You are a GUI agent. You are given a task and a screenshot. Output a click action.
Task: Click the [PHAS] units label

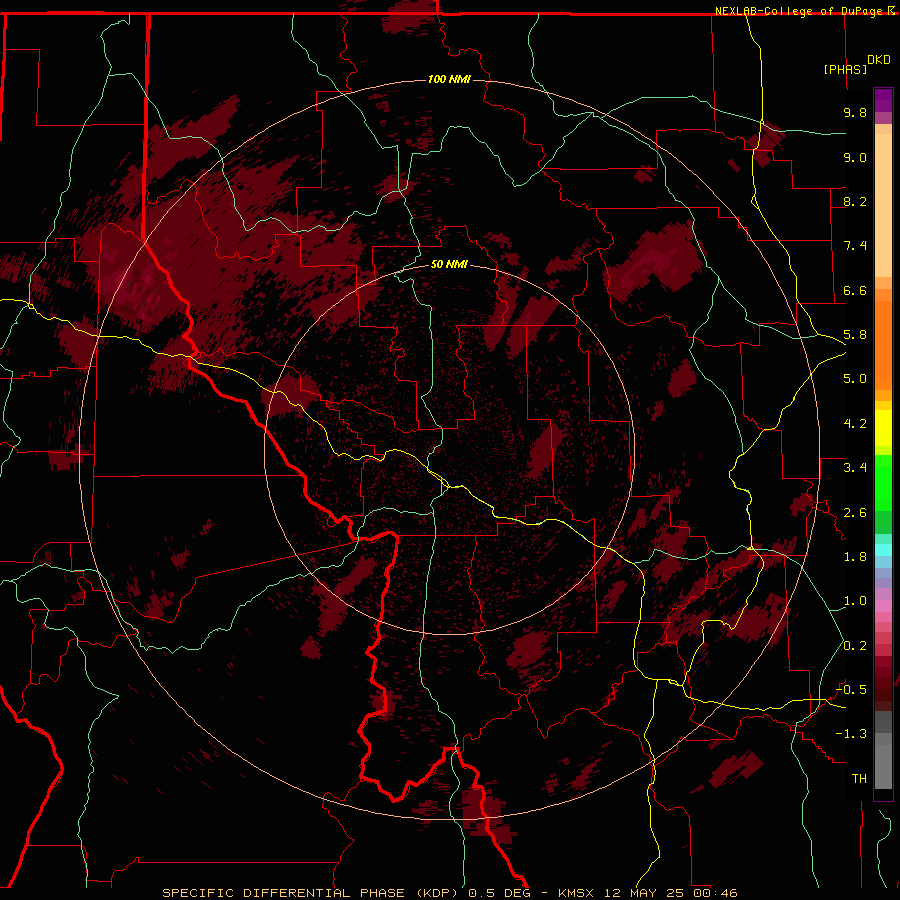pos(845,69)
